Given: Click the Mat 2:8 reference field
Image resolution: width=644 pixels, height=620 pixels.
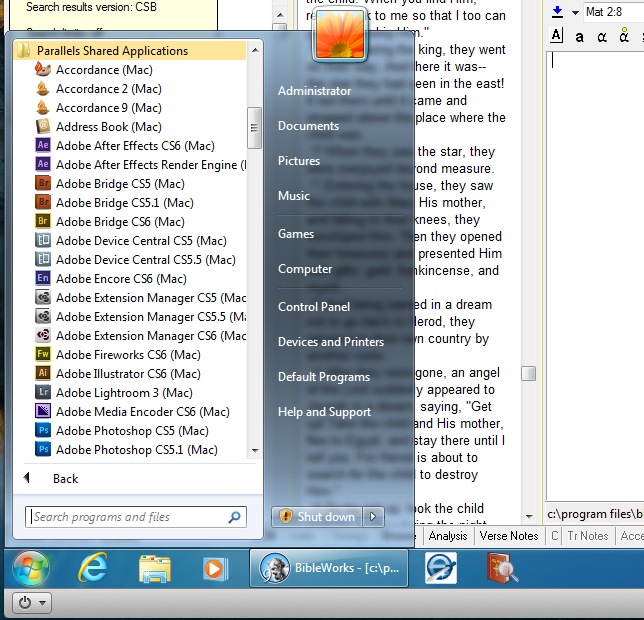Looking at the screenshot, I should tap(614, 12).
